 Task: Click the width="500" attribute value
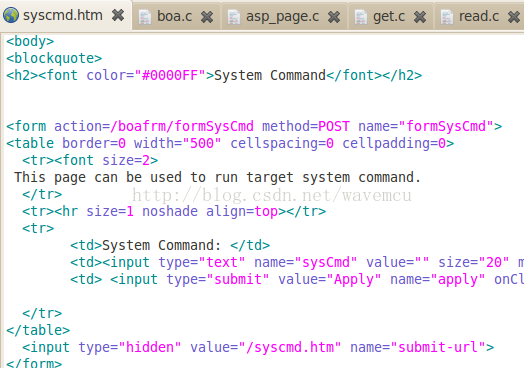click(177, 144)
